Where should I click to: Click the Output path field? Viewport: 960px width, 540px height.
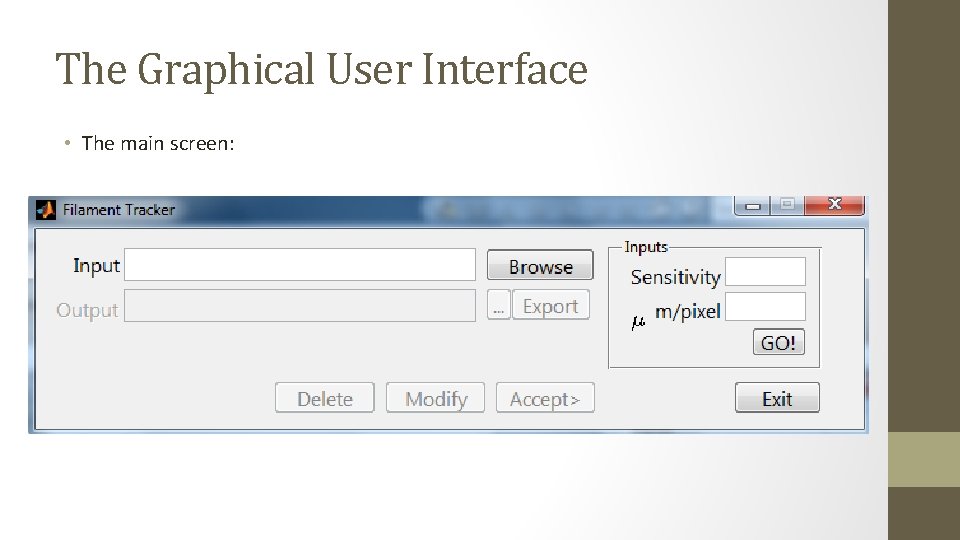(x=300, y=306)
